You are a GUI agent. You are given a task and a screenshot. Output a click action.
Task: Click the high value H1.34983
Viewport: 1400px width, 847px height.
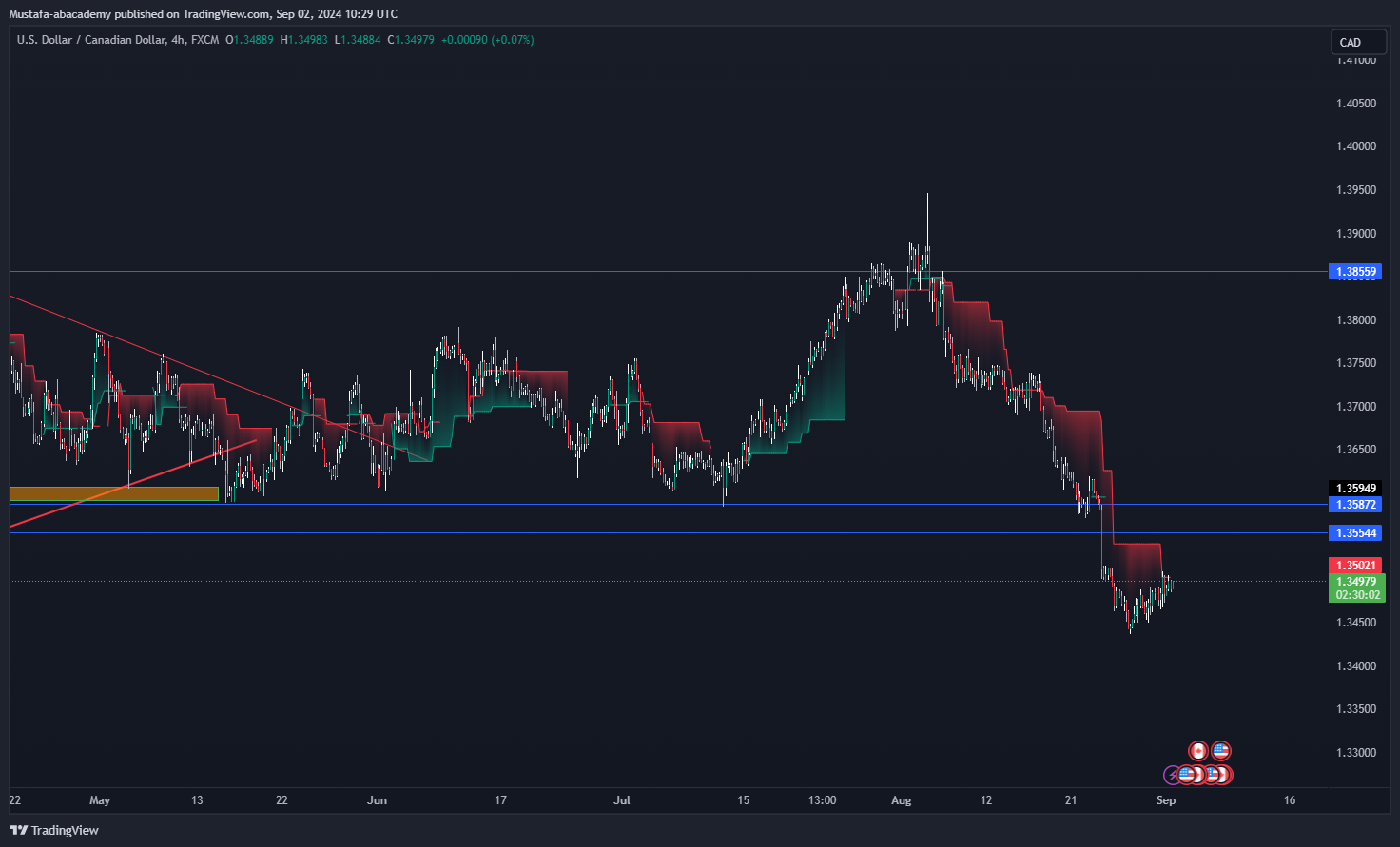click(x=303, y=40)
